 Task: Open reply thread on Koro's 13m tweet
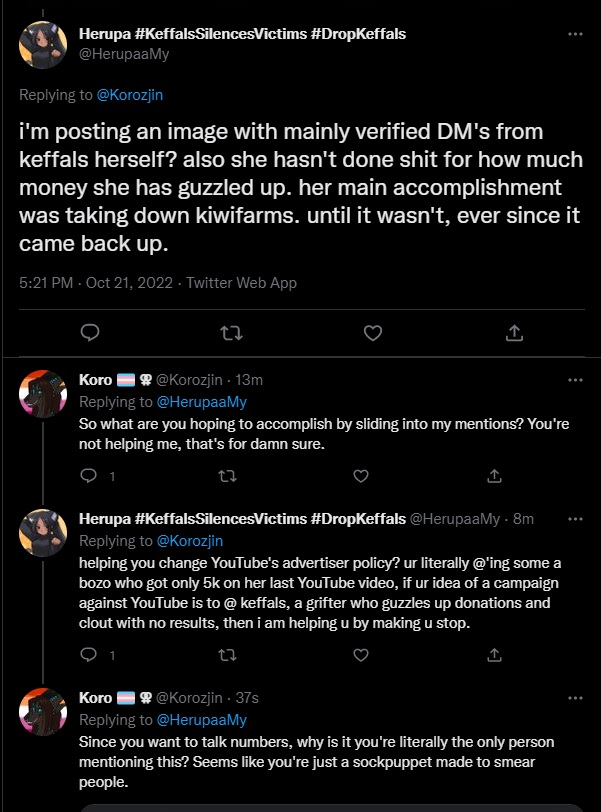(88, 477)
